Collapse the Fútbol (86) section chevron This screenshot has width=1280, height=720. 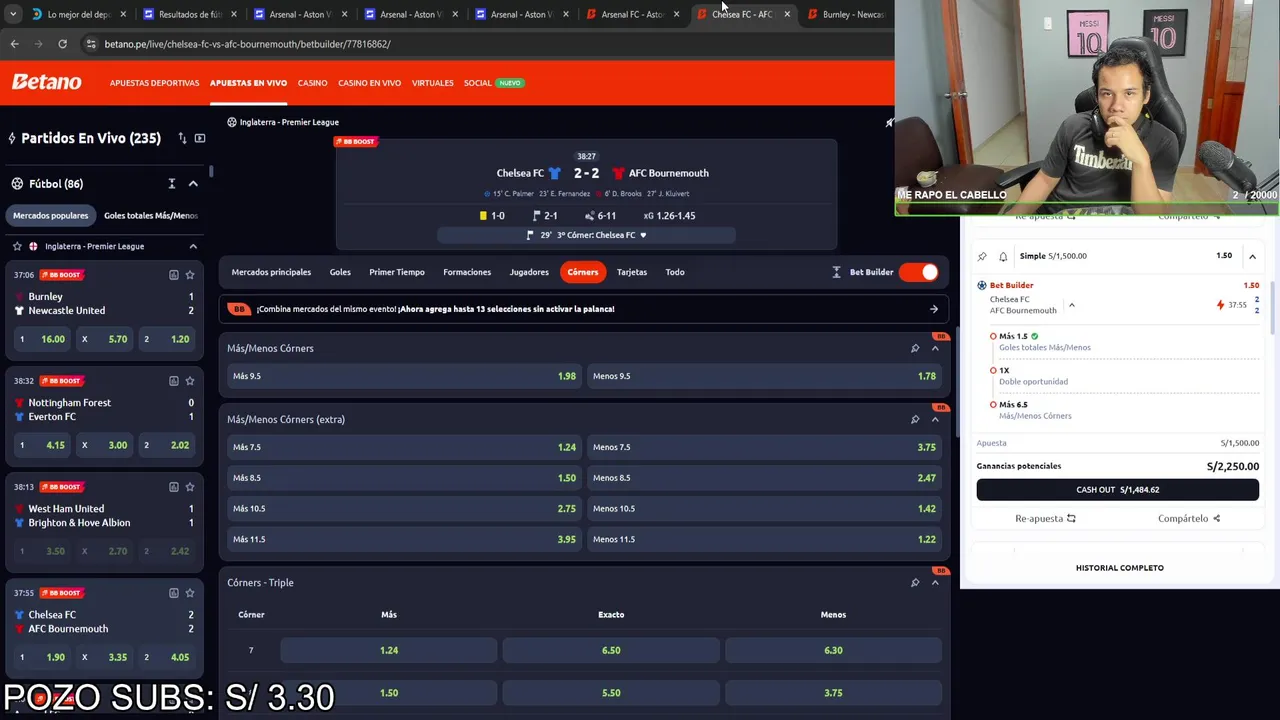pyautogui.click(x=193, y=184)
